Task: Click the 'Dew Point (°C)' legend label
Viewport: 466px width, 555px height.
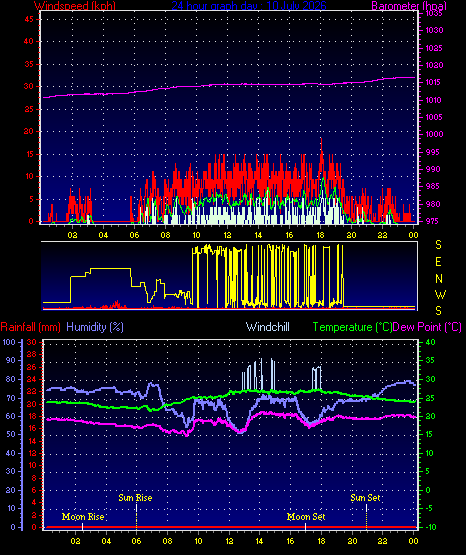Action: click(427, 327)
